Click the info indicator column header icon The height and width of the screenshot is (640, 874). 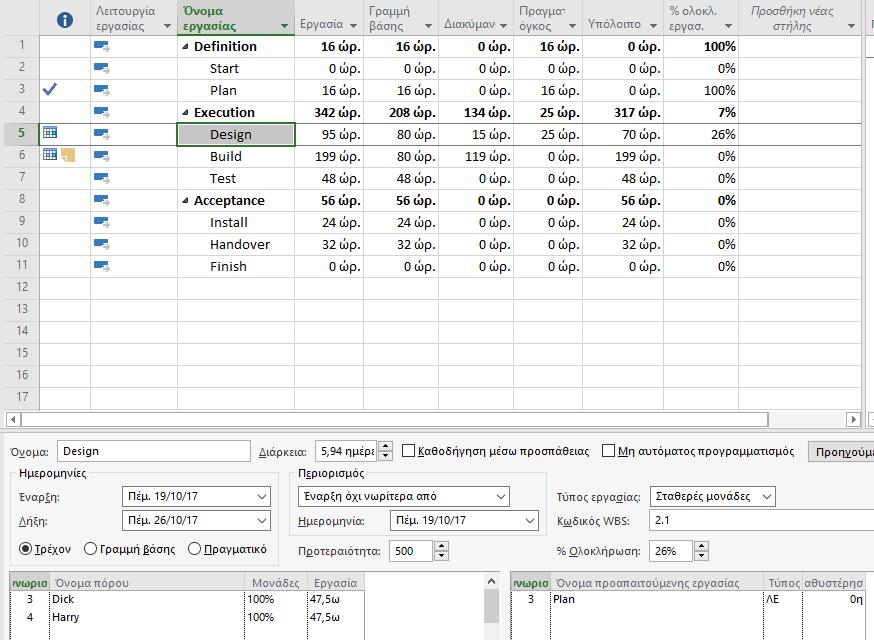click(65, 20)
